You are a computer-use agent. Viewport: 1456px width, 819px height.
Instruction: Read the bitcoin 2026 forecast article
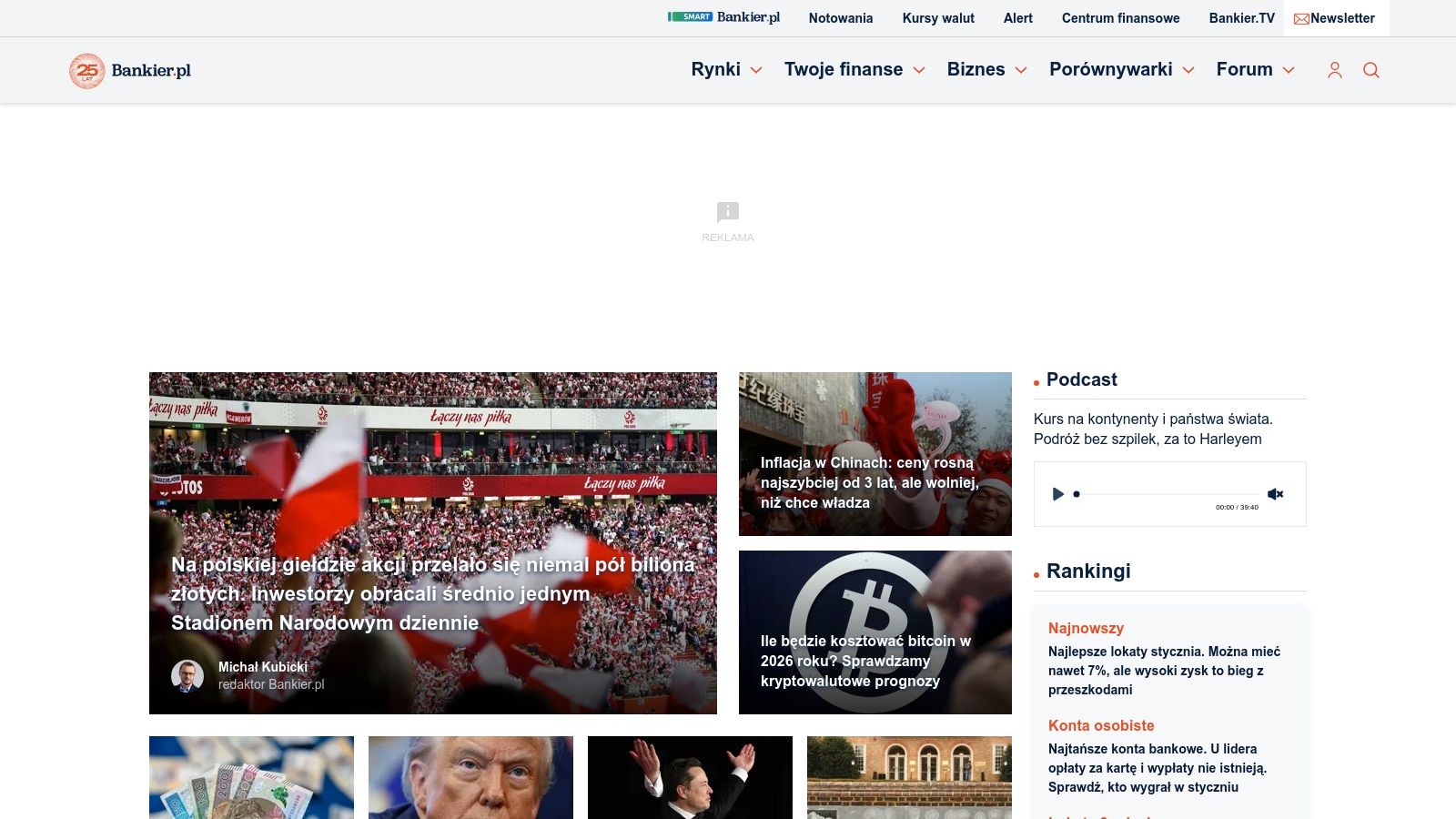point(865,661)
